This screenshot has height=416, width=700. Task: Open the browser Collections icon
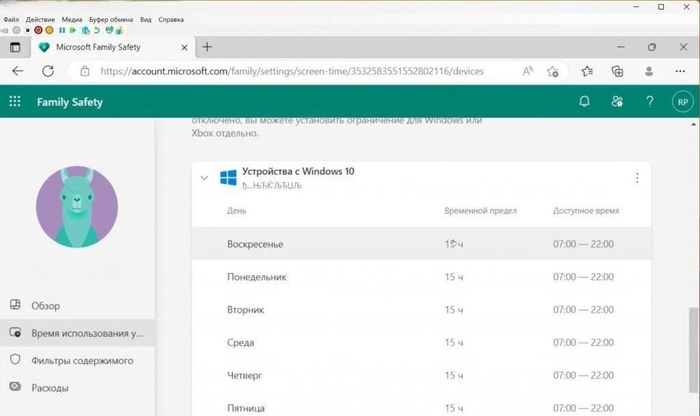(617, 72)
